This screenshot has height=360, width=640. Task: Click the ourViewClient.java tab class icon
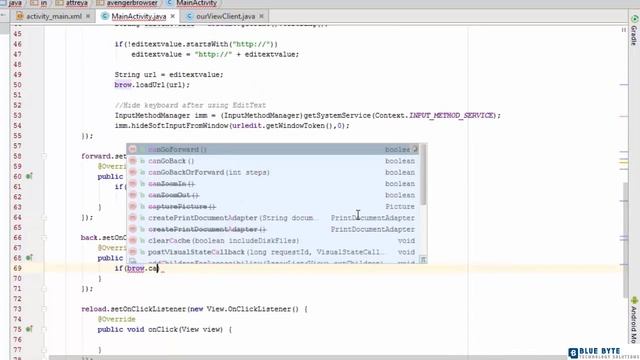(189, 16)
